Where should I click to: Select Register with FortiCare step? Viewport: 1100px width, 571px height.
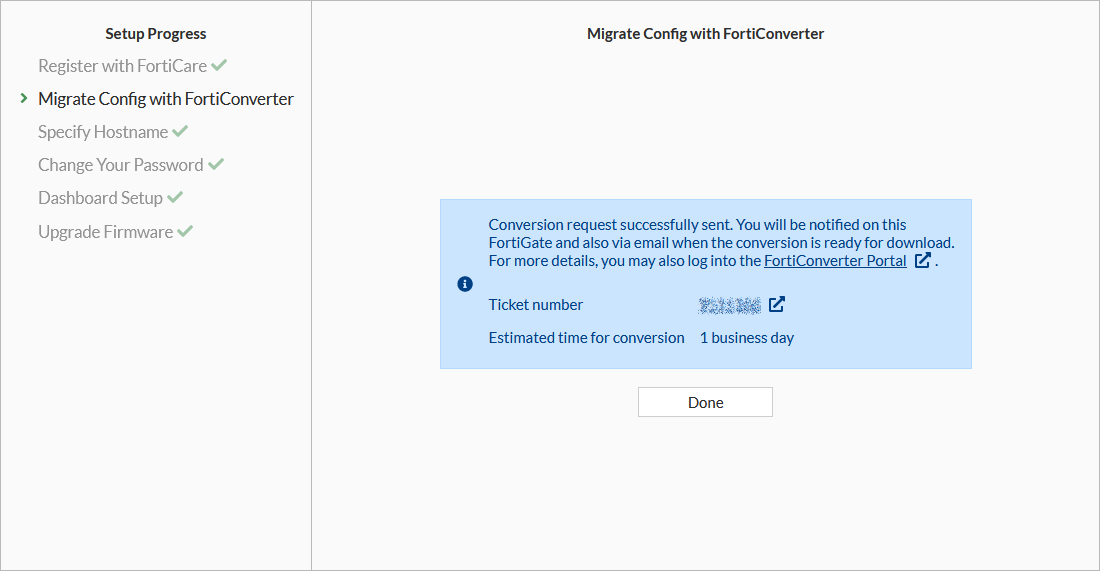pyautogui.click(x=122, y=66)
